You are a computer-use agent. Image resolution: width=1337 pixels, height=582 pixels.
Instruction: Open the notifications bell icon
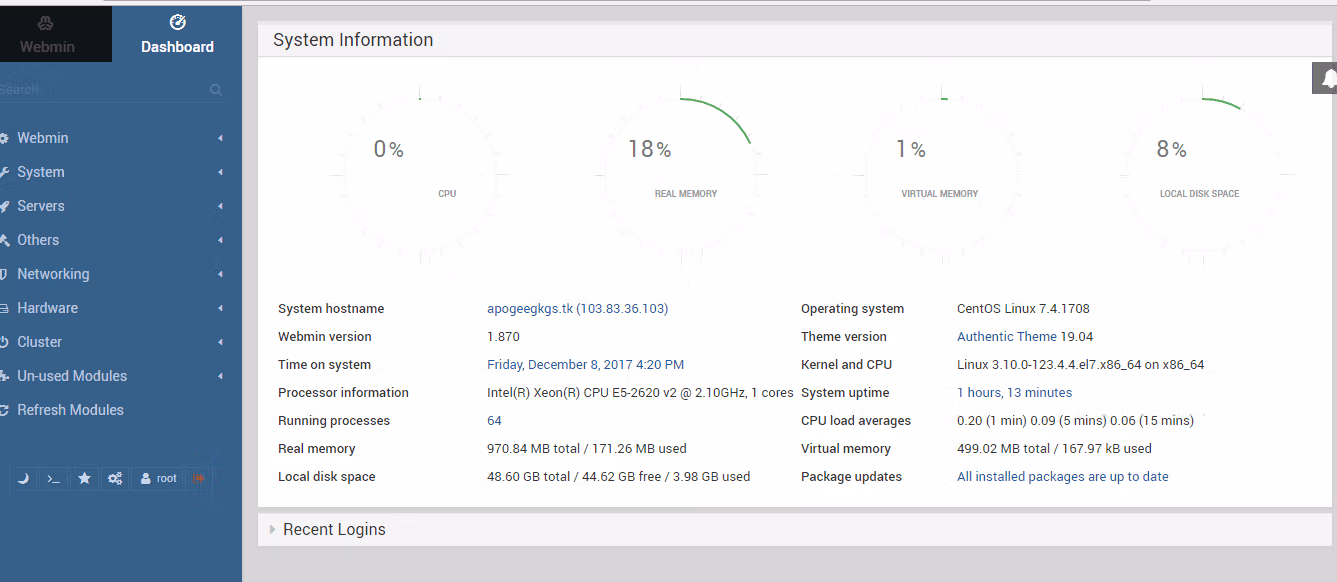[1328, 78]
